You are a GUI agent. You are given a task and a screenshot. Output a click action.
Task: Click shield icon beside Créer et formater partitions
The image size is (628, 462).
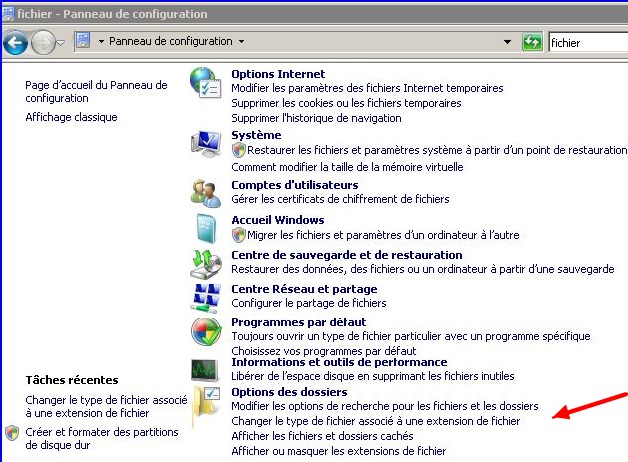click(x=12, y=433)
